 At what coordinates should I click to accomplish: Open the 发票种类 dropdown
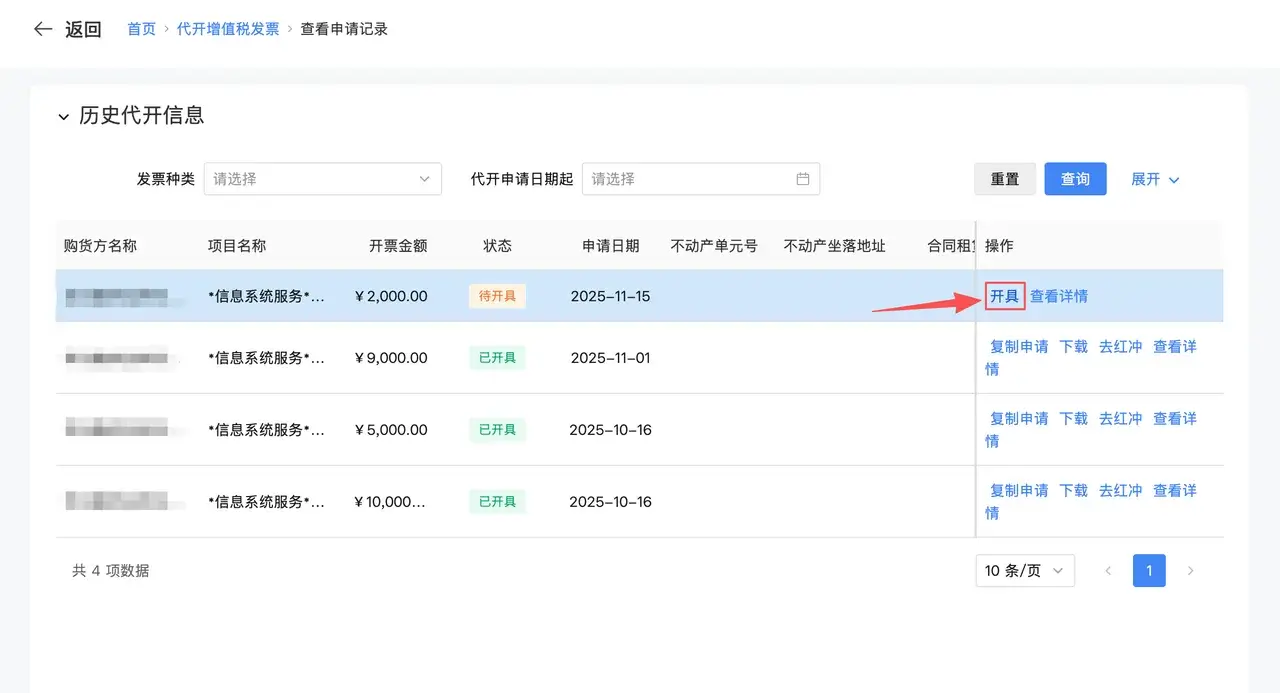[323, 179]
